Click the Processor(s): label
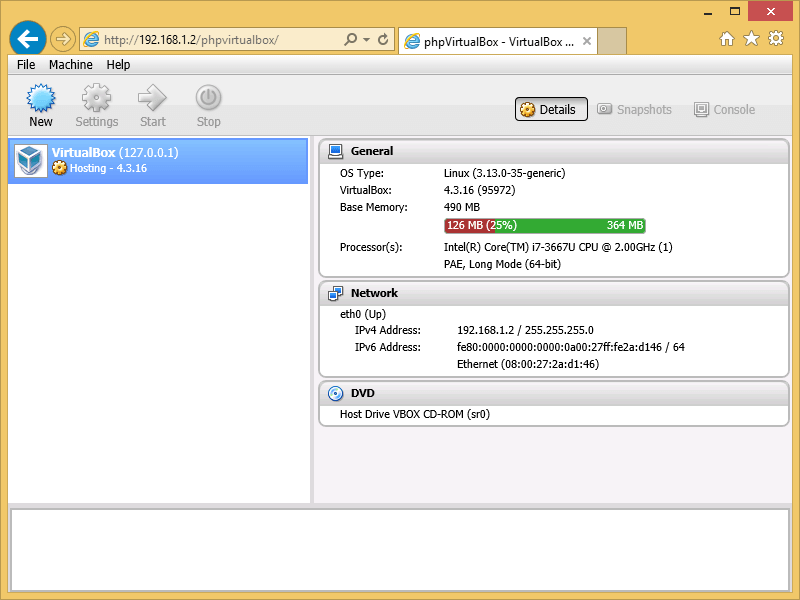This screenshot has width=800, height=600. pos(371,247)
